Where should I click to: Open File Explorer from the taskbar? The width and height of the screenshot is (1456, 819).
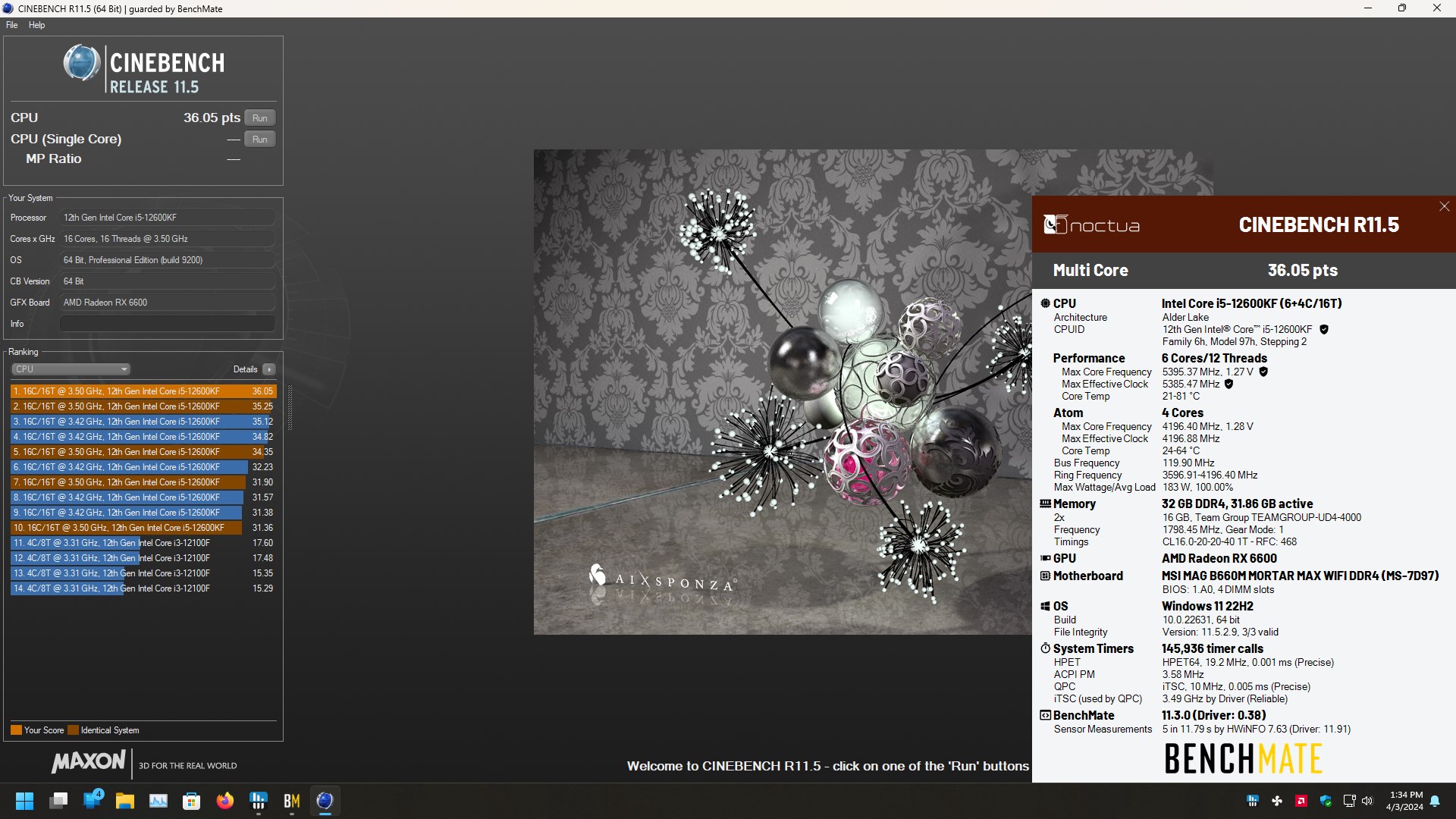tap(125, 801)
